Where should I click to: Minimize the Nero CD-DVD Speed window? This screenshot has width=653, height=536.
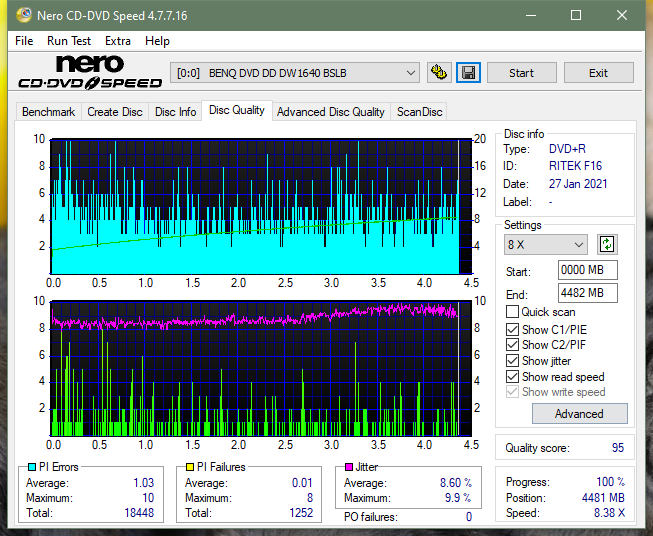click(x=531, y=15)
